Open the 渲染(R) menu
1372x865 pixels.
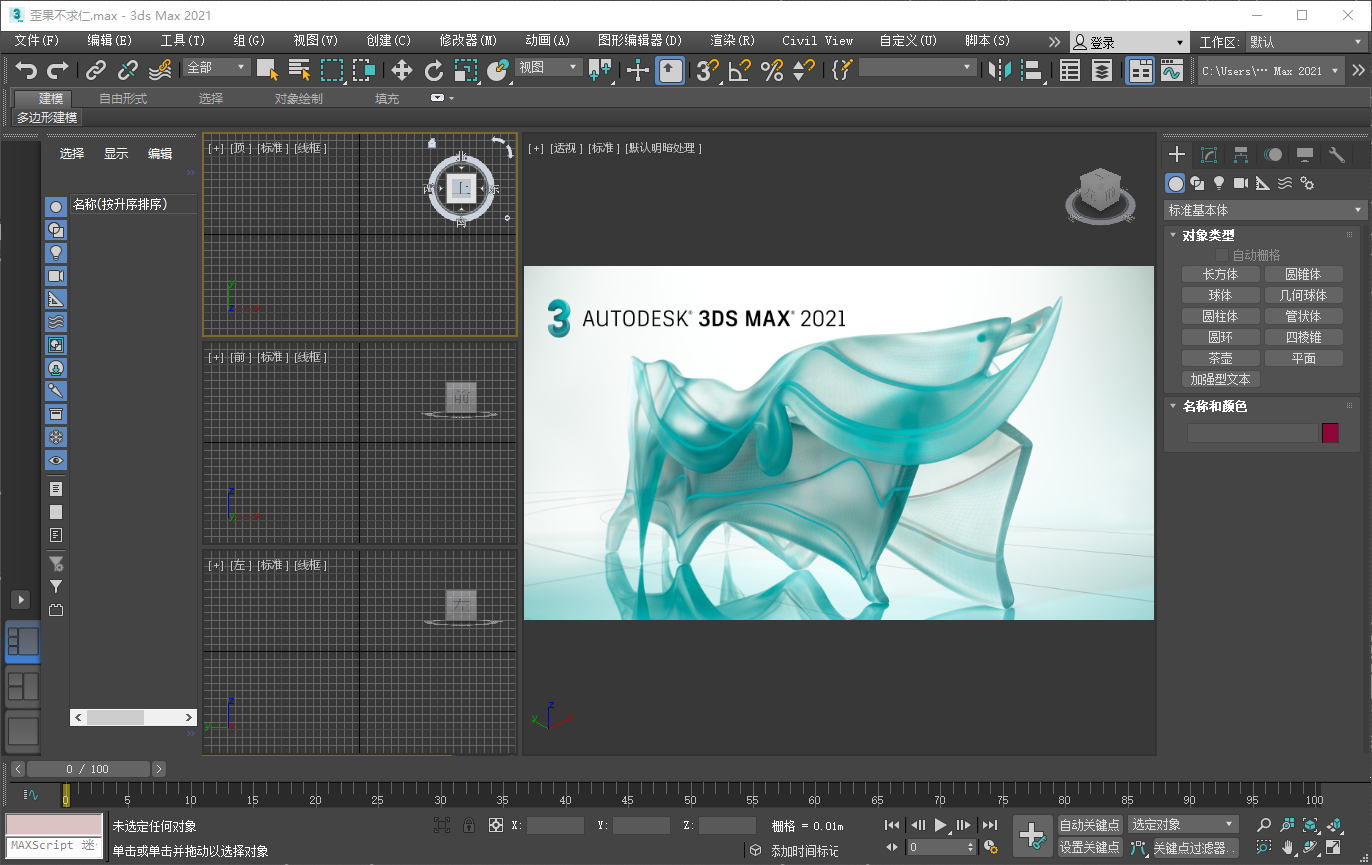pyautogui.click(x=732, y=41)
